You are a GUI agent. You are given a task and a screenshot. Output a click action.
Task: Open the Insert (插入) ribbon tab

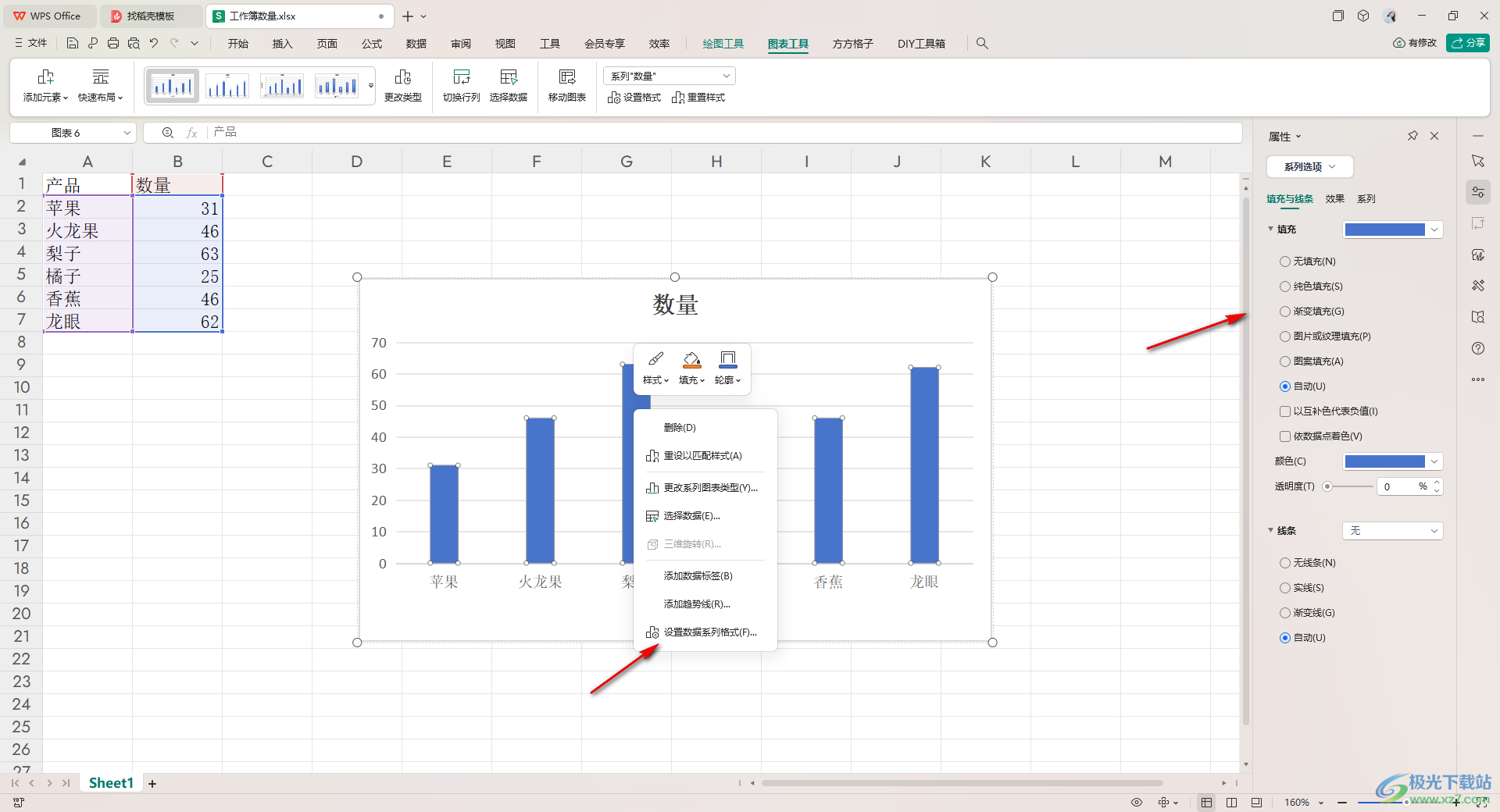pos(282,44)
